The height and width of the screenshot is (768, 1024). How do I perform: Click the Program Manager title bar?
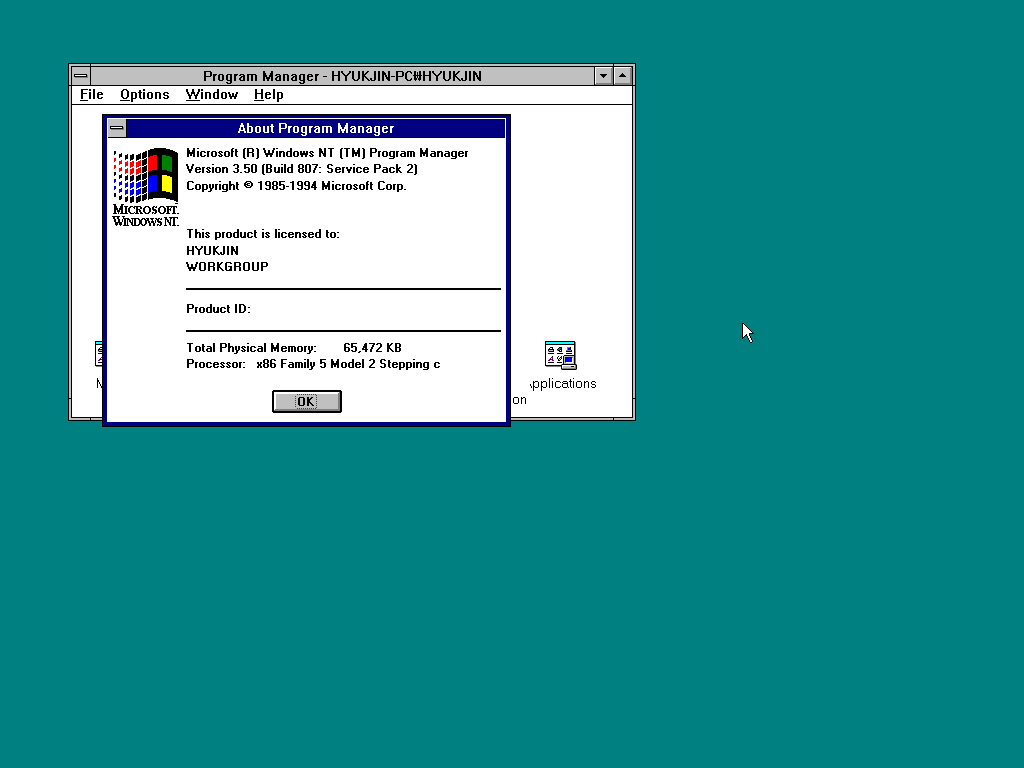342,76
